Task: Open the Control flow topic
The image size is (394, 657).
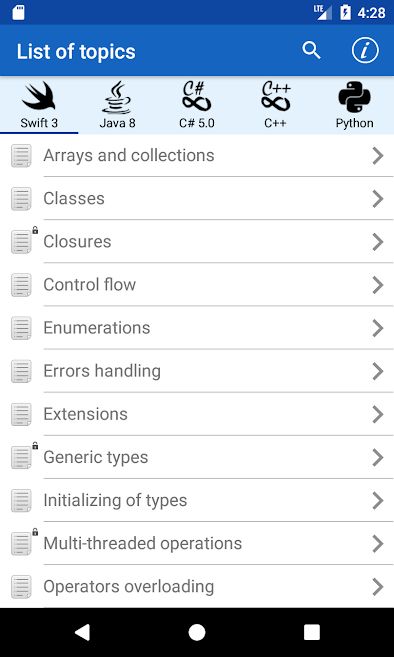Action: click(197, 285)
